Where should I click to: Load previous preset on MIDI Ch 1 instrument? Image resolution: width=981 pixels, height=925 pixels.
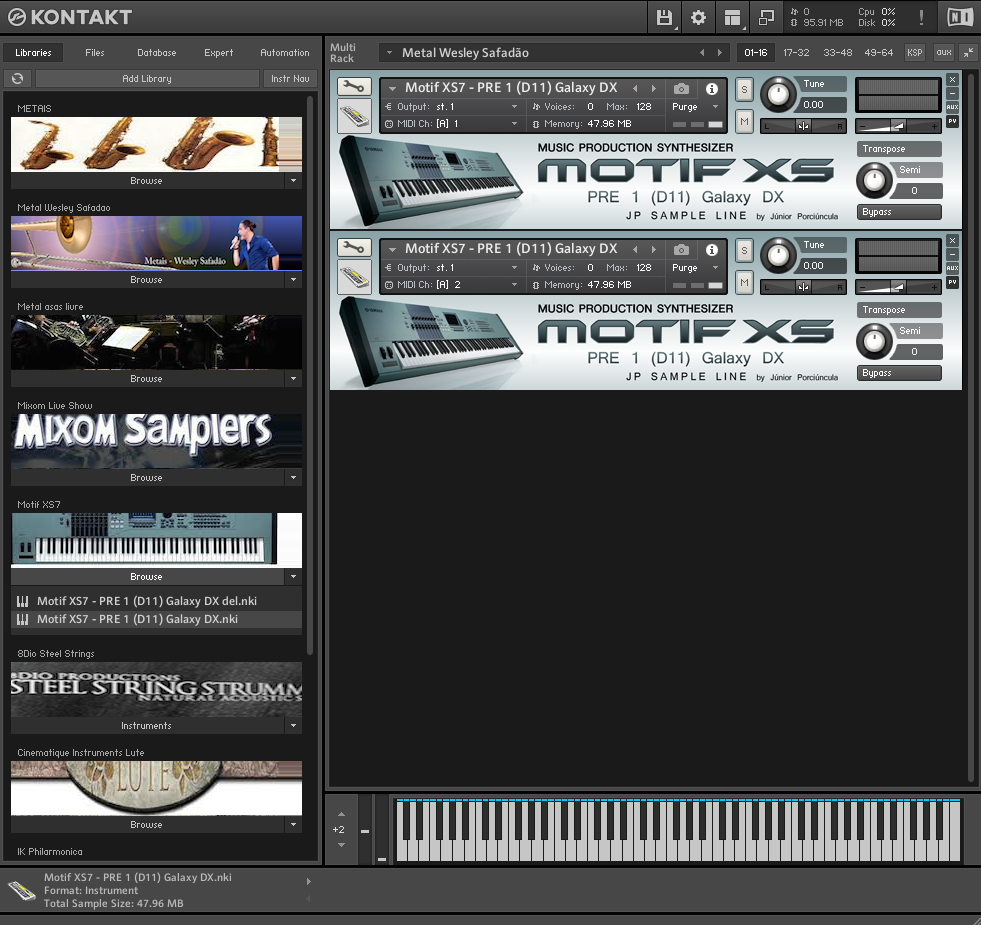click(636, 88)
